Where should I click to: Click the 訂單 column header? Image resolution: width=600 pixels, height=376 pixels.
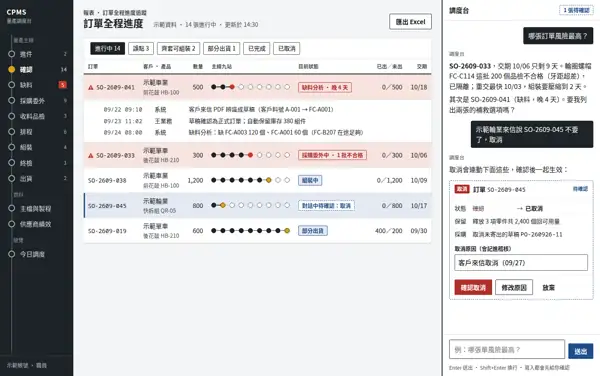click(93, 67)
